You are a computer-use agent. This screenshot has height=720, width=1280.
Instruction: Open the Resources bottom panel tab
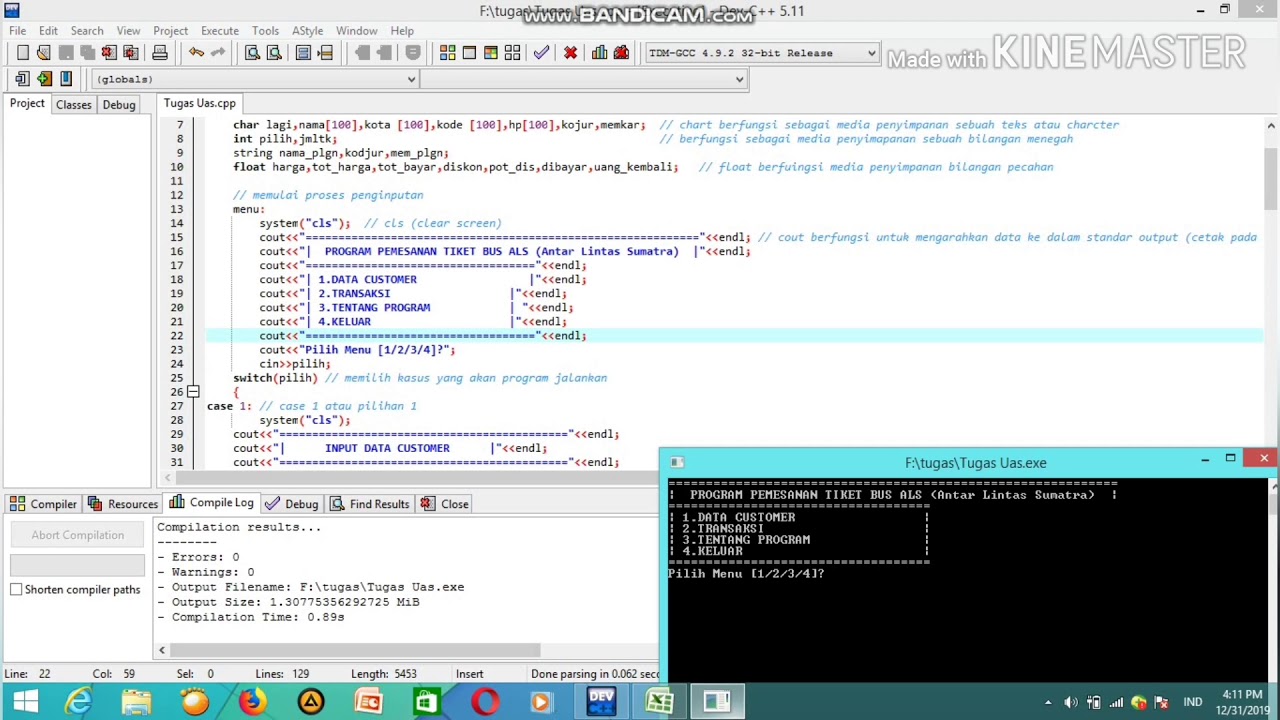(123, 504)
